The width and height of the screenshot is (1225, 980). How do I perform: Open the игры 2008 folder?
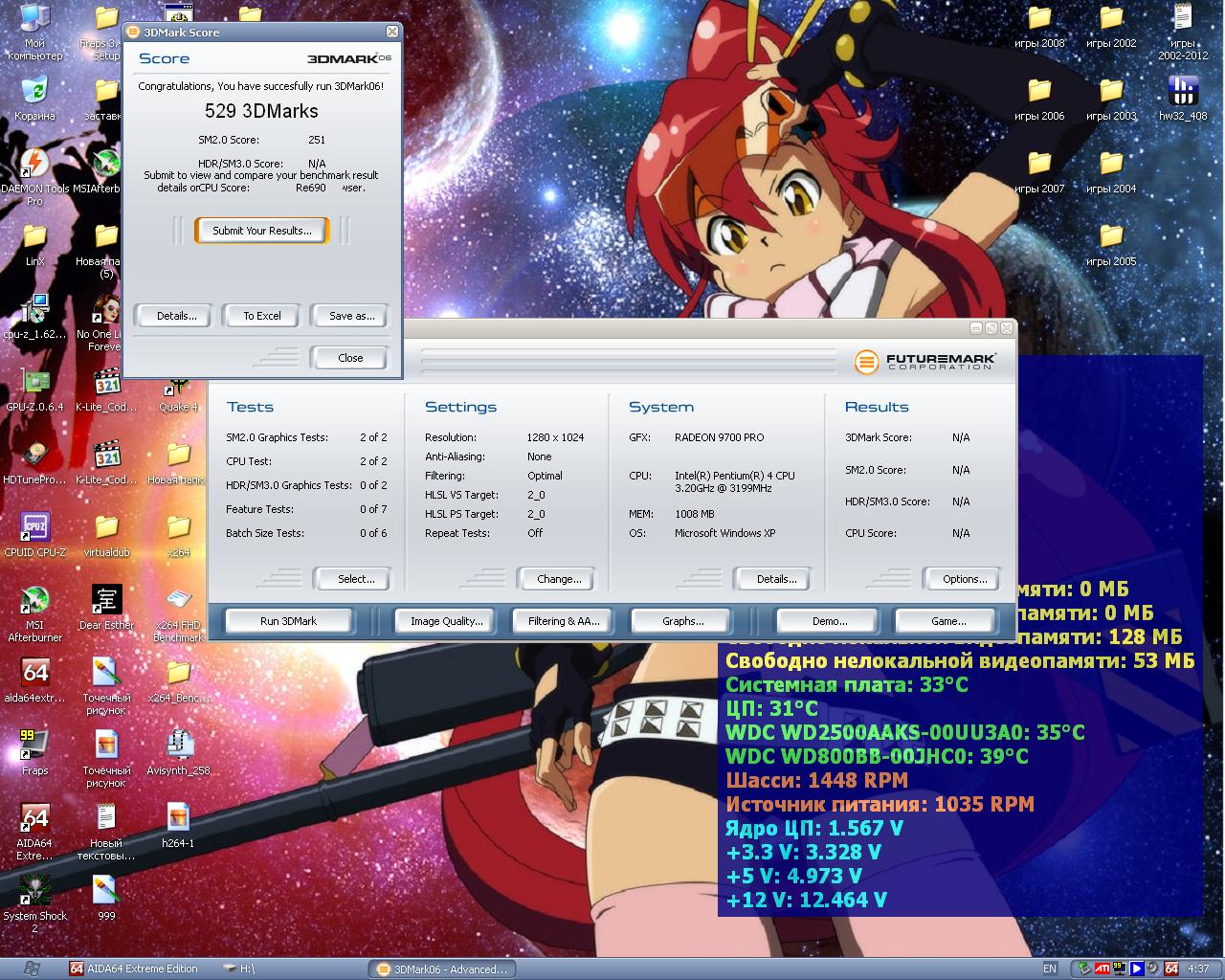pos(1039,26)
